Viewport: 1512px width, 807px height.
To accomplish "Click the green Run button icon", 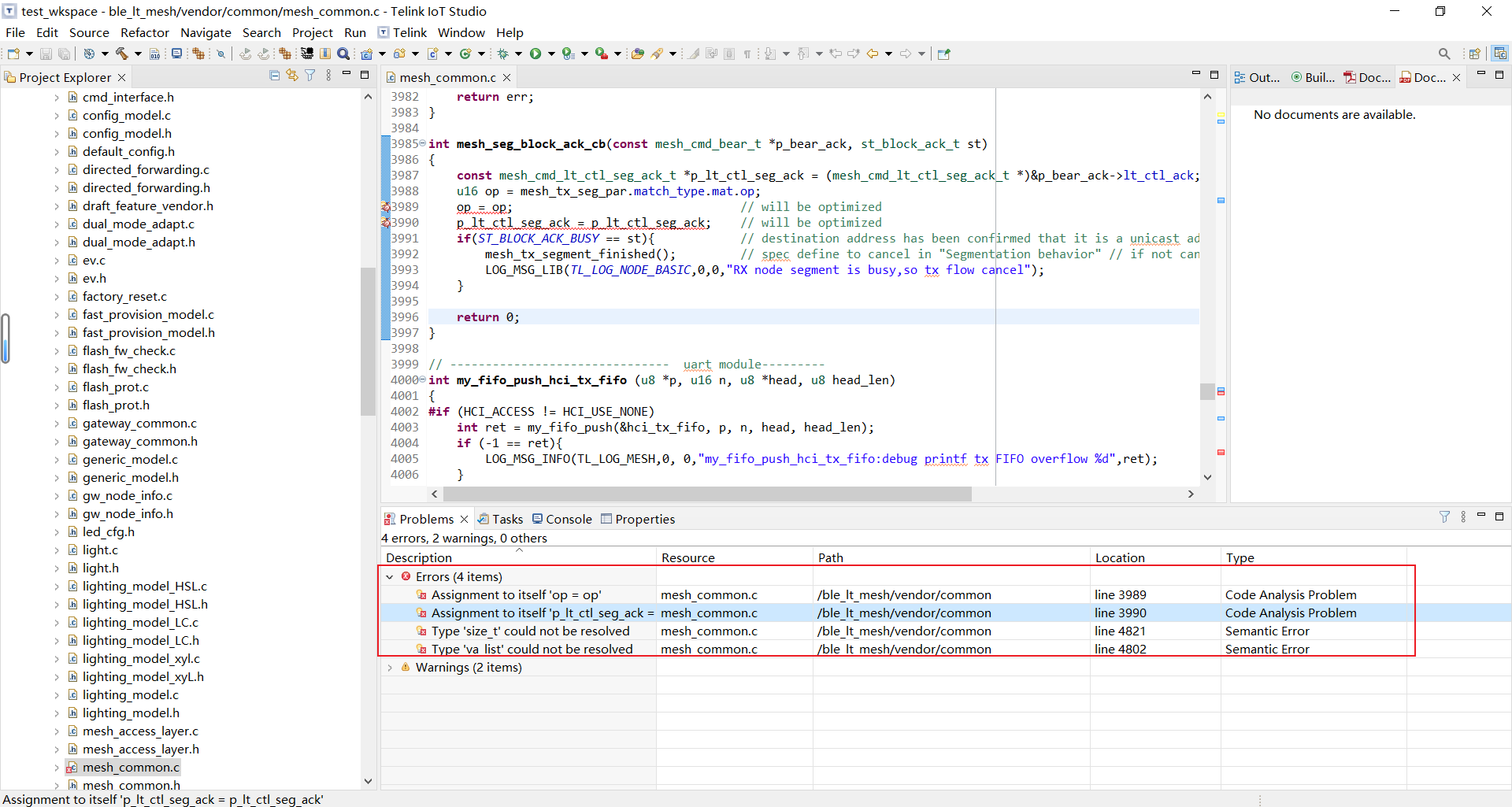I will tap(535, 54).
